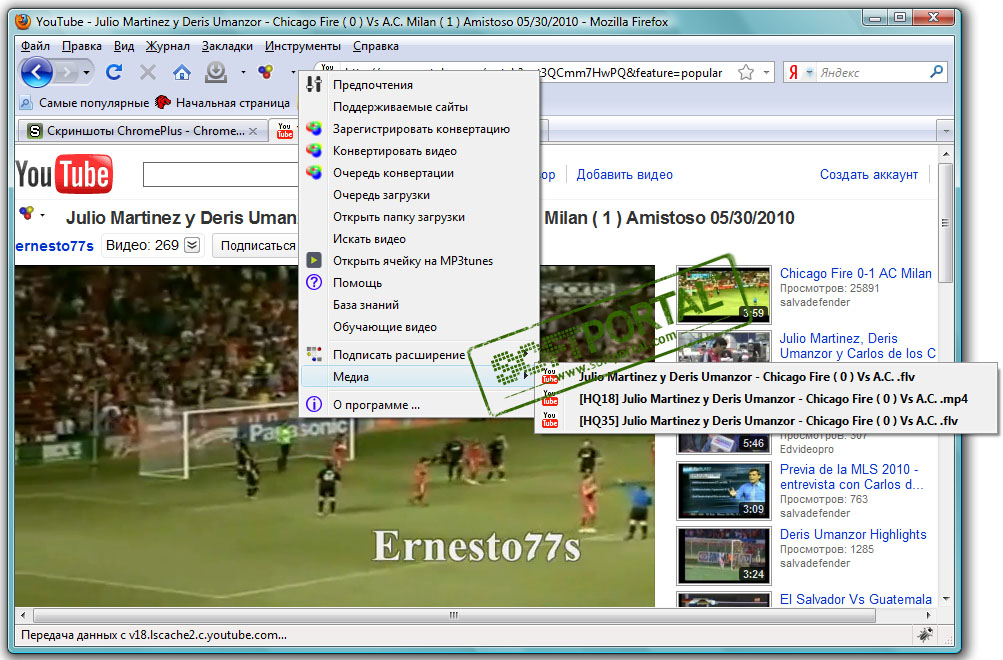Open 'Chicago Fire 0-1 AC Milan' related video
This screenshot has height=660, width=1003.
click(855, 273)
